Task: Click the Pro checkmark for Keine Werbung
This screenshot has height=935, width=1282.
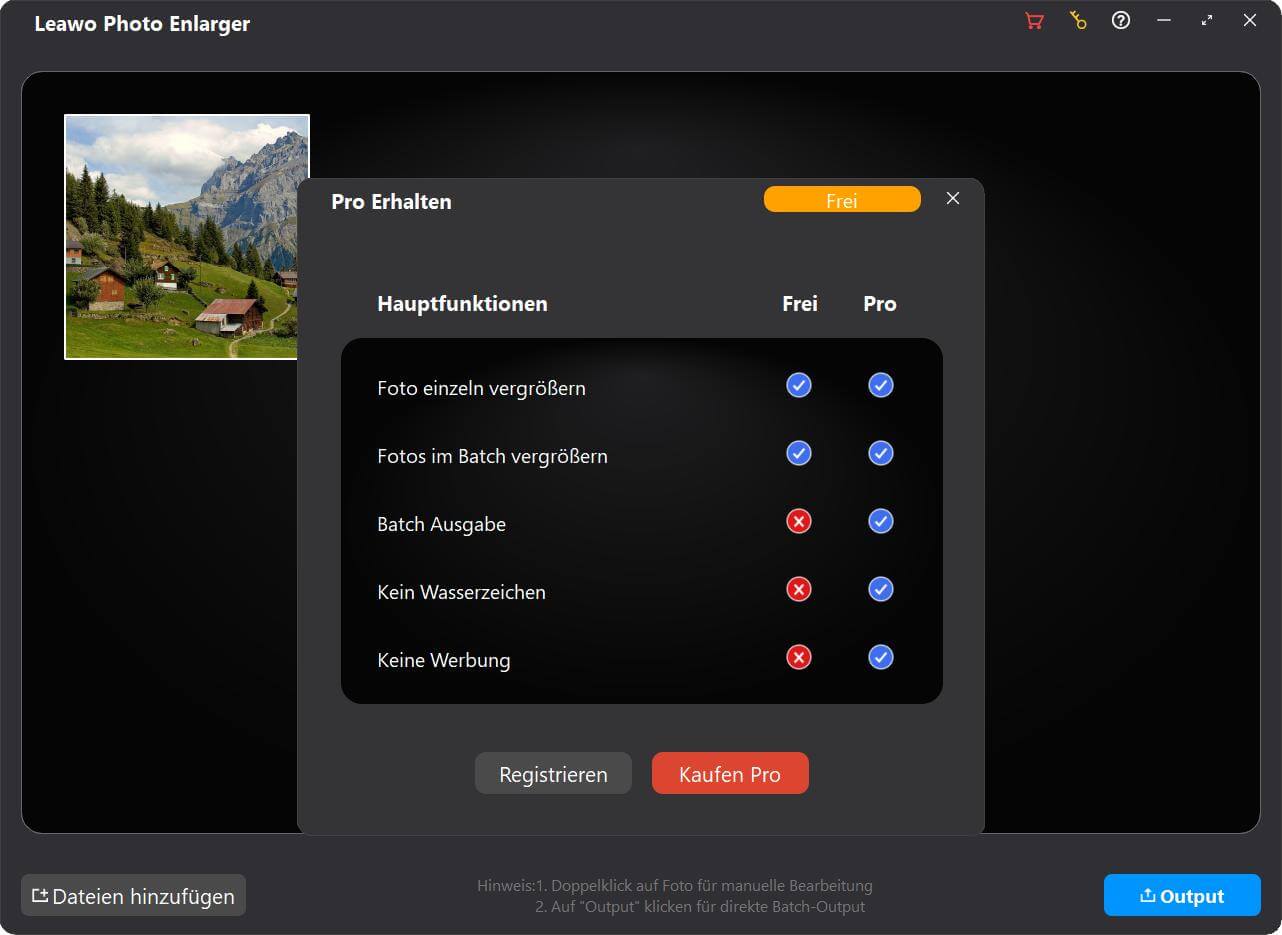Action: (881, 657)
